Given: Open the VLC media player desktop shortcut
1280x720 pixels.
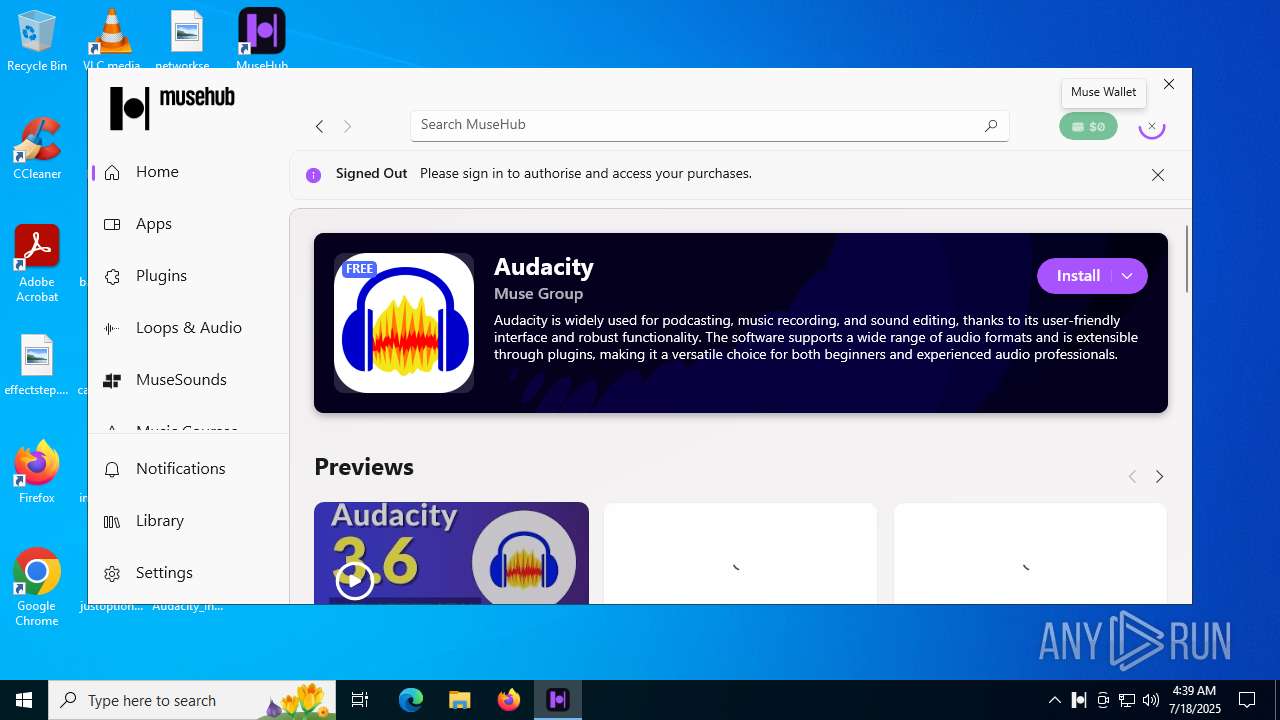Looking at the screenshot, I should [x=112, y=39].
